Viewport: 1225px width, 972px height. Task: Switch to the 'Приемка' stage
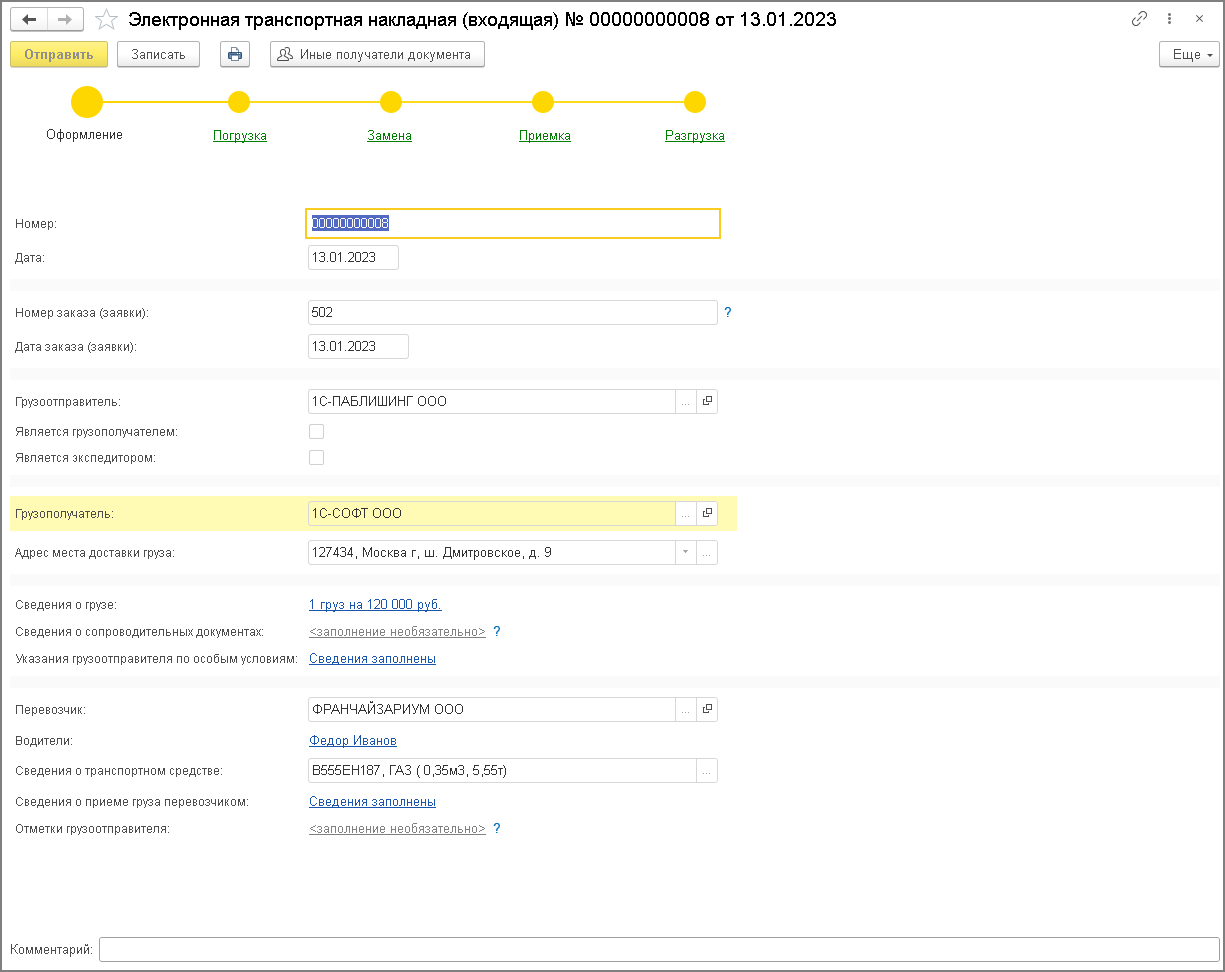[x=544, y=136]
